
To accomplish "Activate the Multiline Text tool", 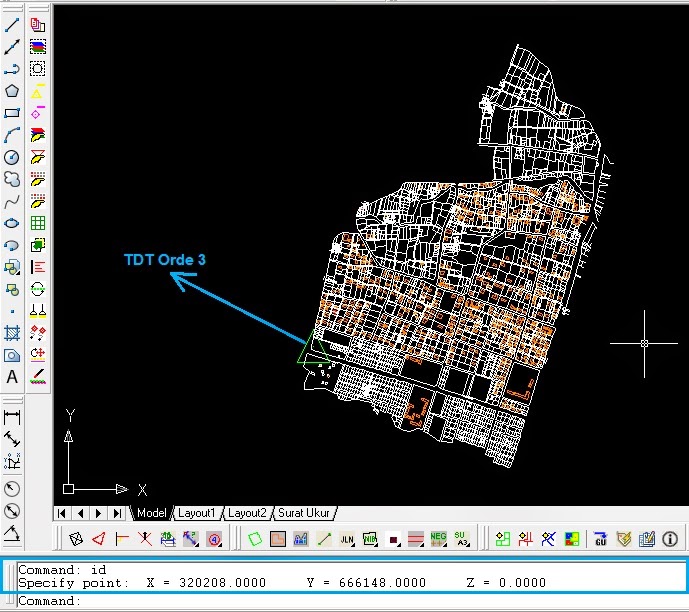I will coord(12,377).
